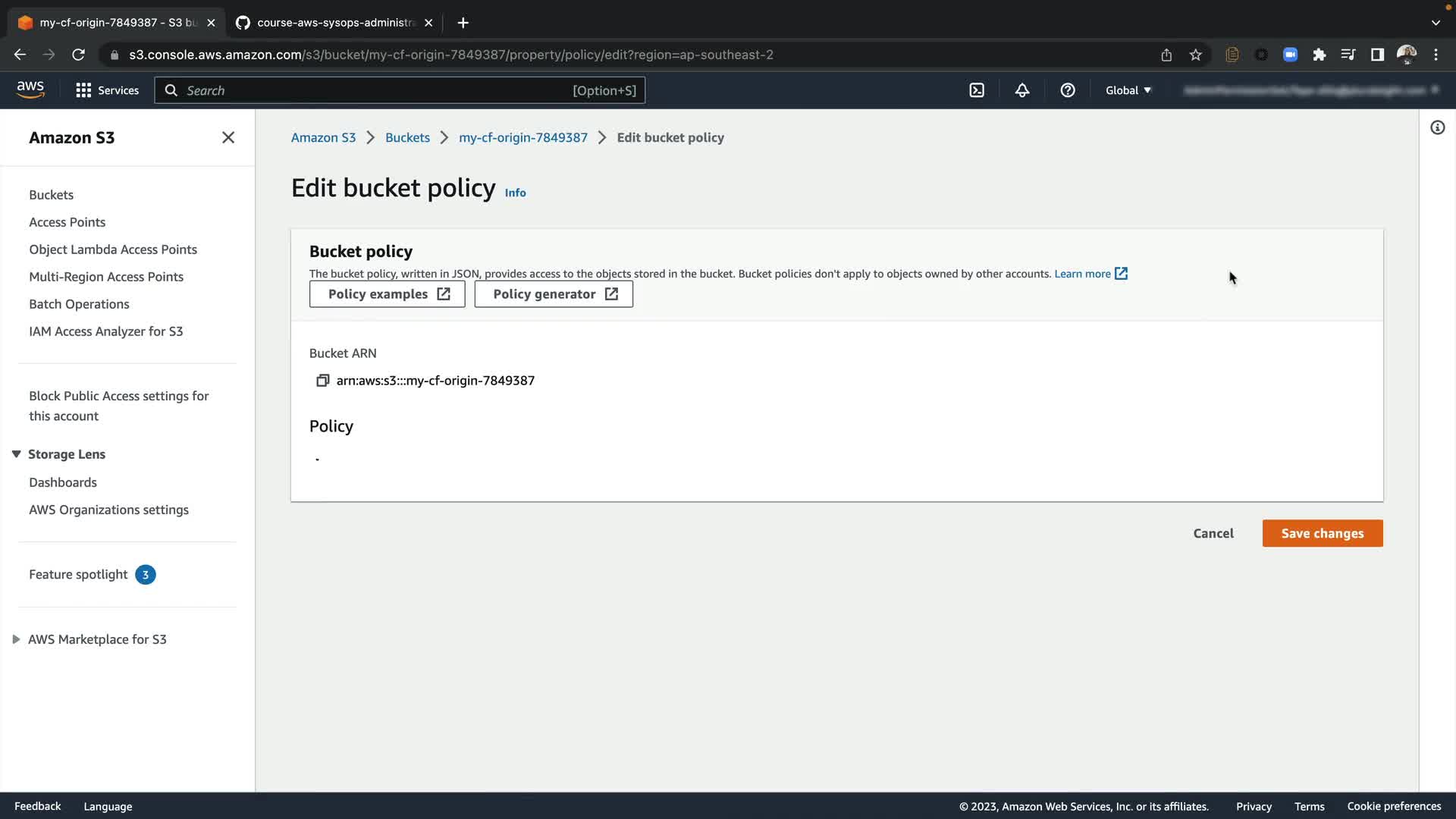Open browser extensions puzzle icon
1456x819 pixels.
1319,55
